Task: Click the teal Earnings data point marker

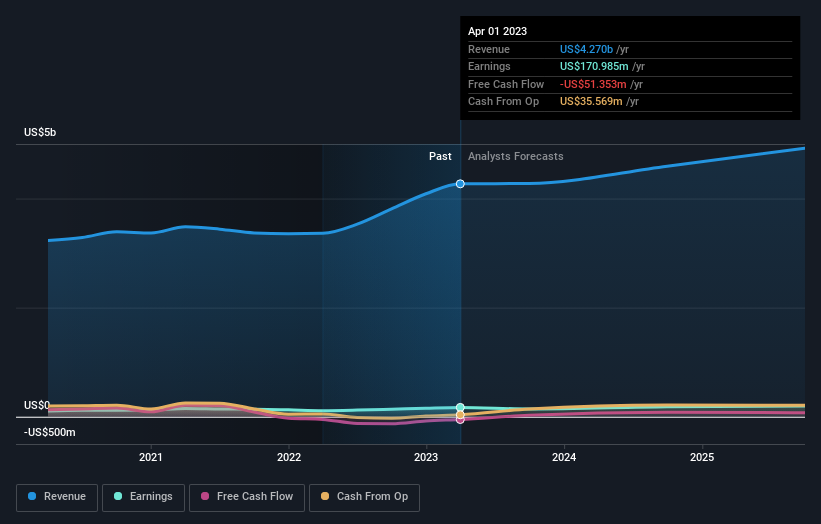Action: click(460, 407)
